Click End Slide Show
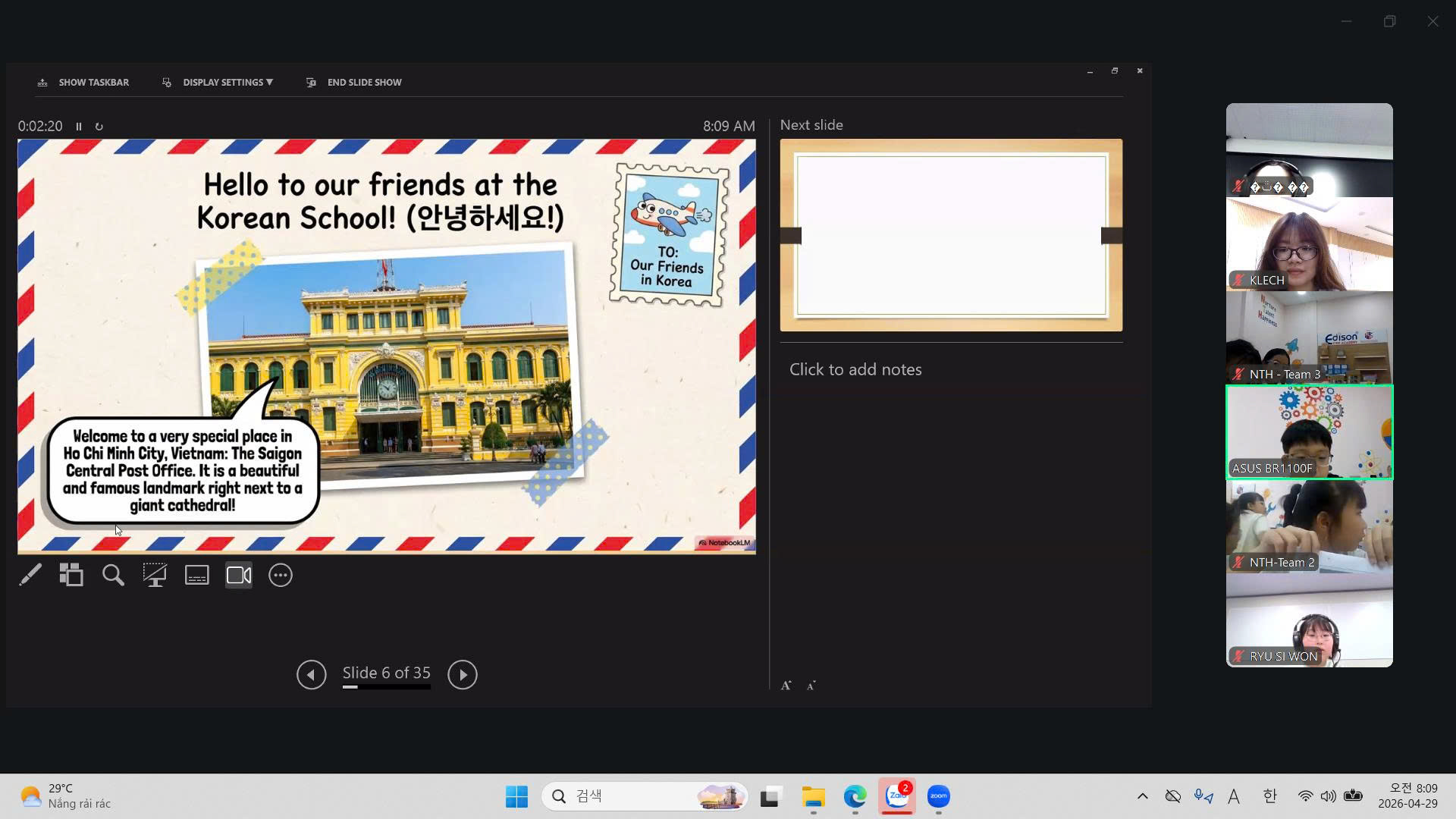 tap(364, 82)
